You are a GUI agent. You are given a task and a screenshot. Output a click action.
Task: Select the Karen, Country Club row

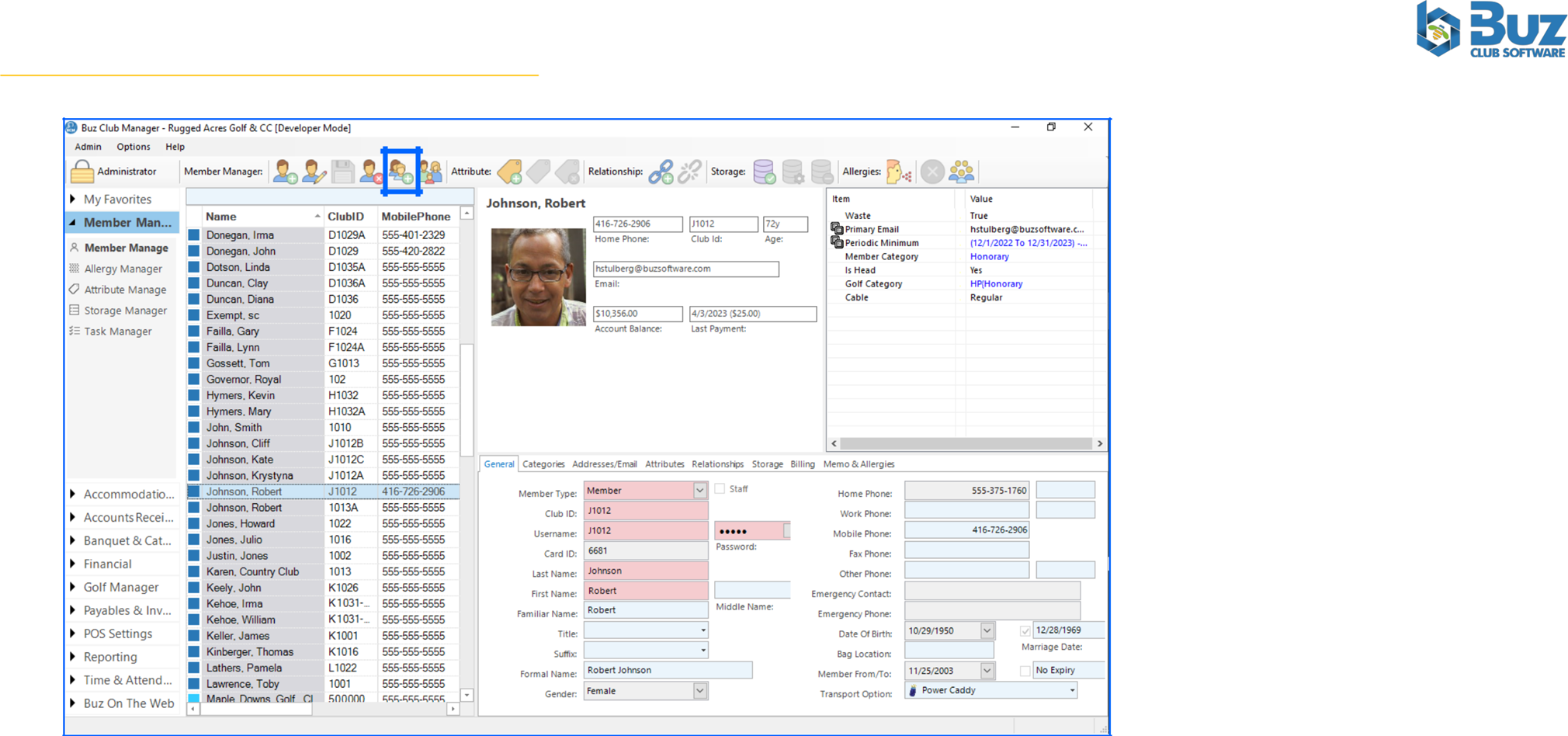(x=324, y=571)
